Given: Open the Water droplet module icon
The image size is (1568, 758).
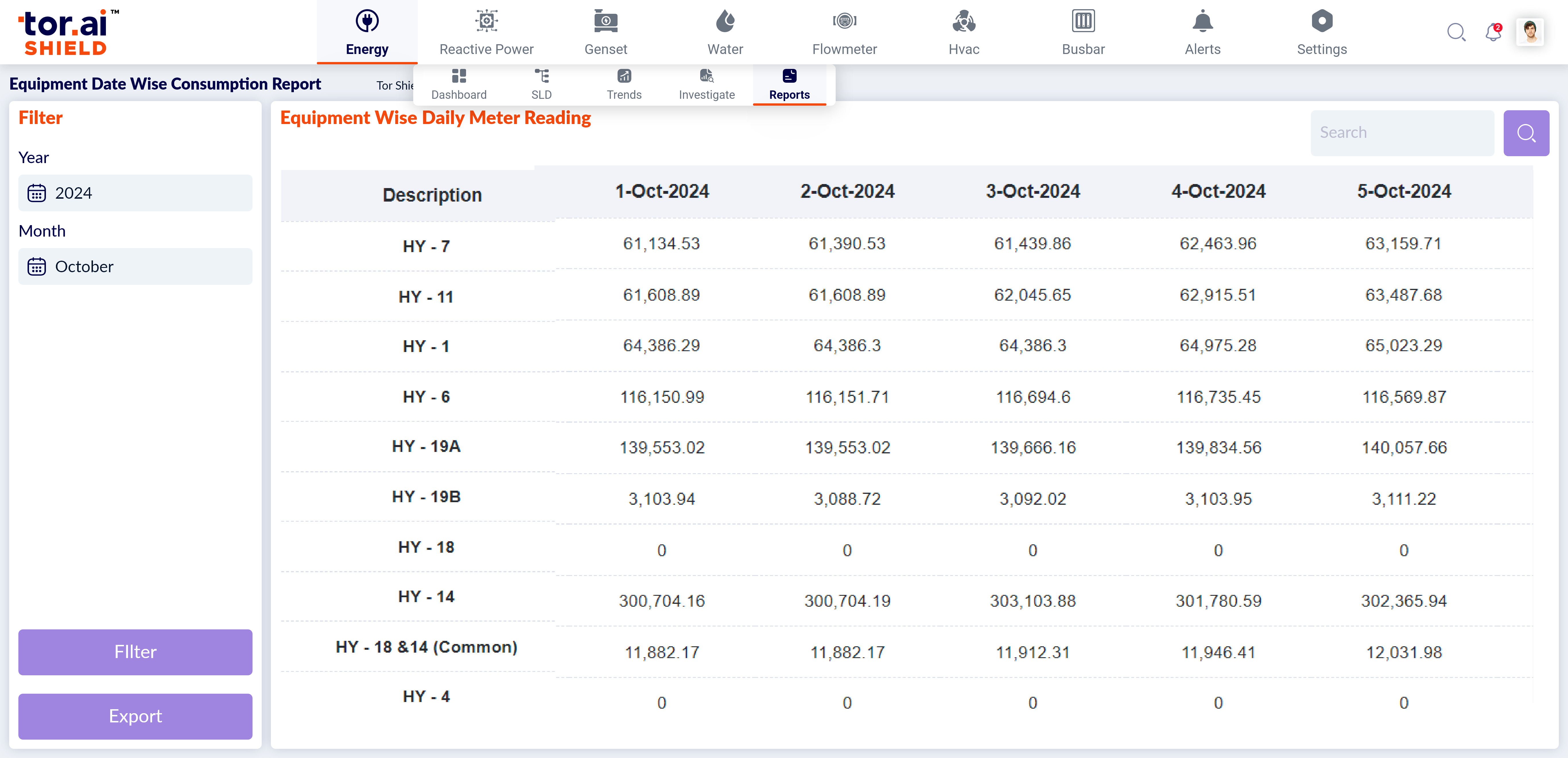Looking at the screenshot, I should [x=725, y=21].
